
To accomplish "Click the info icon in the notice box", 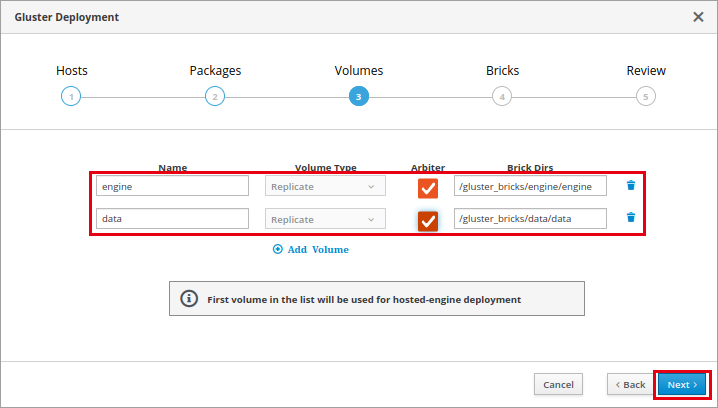I will coord(189,299).
